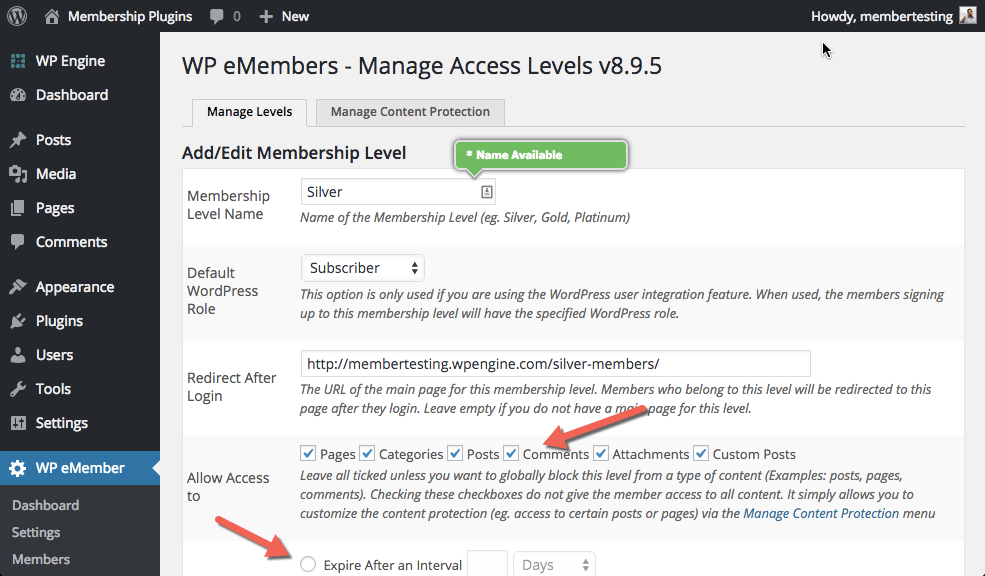Screen dimensions: 985x576
Task: Open the Appearance brush icon
Action: click(x=18, y=287)
